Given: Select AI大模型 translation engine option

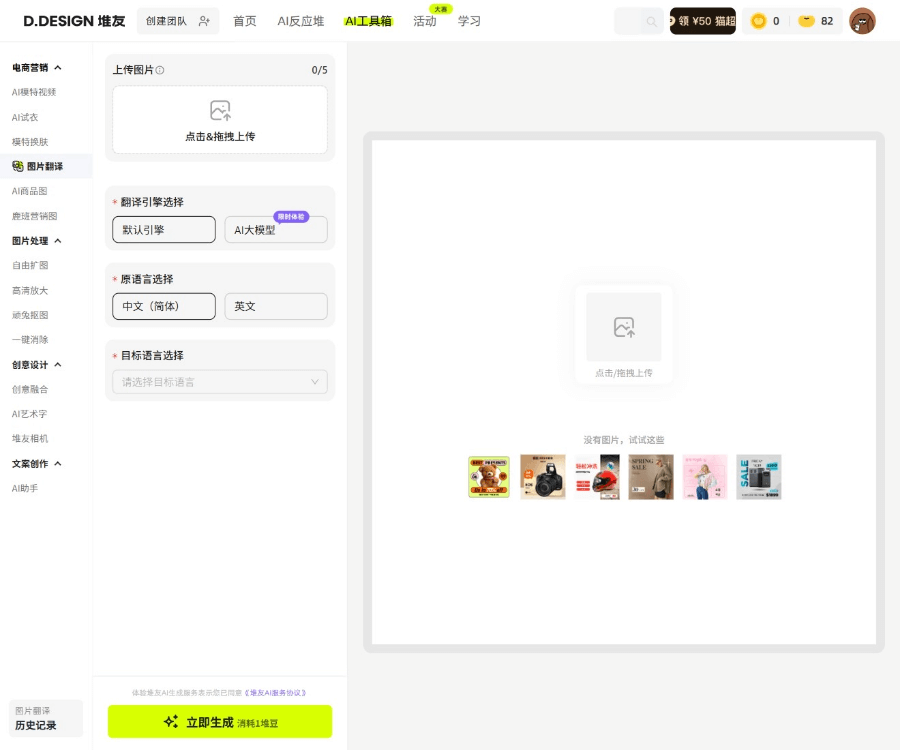Looking at the screenshot, I should coord(275,230).
